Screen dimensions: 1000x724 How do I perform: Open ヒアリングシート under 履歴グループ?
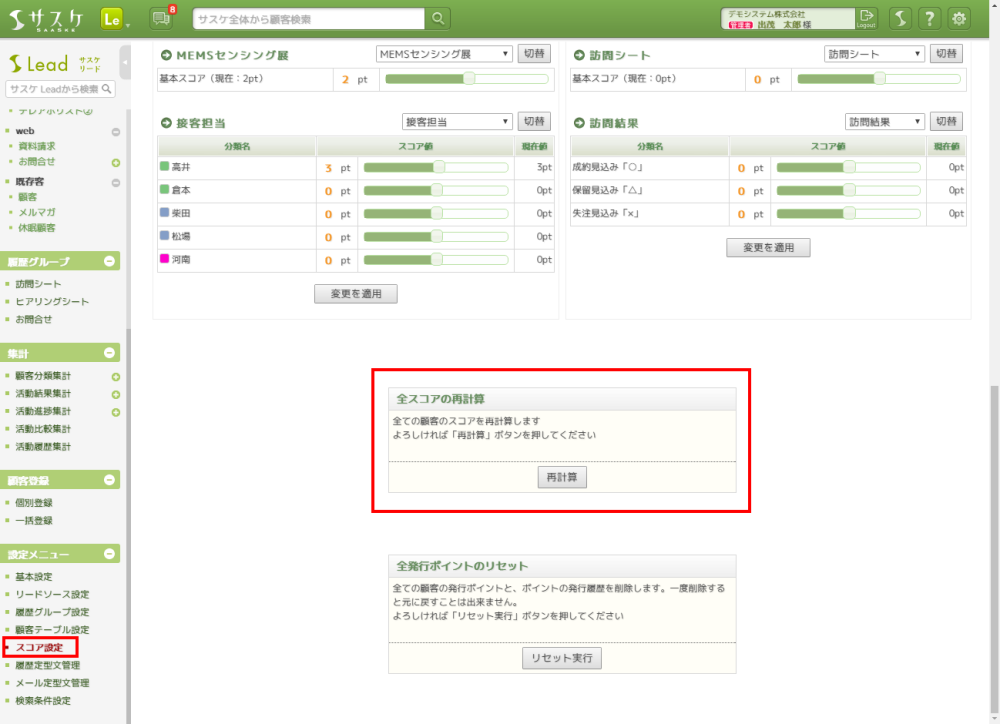52,302
